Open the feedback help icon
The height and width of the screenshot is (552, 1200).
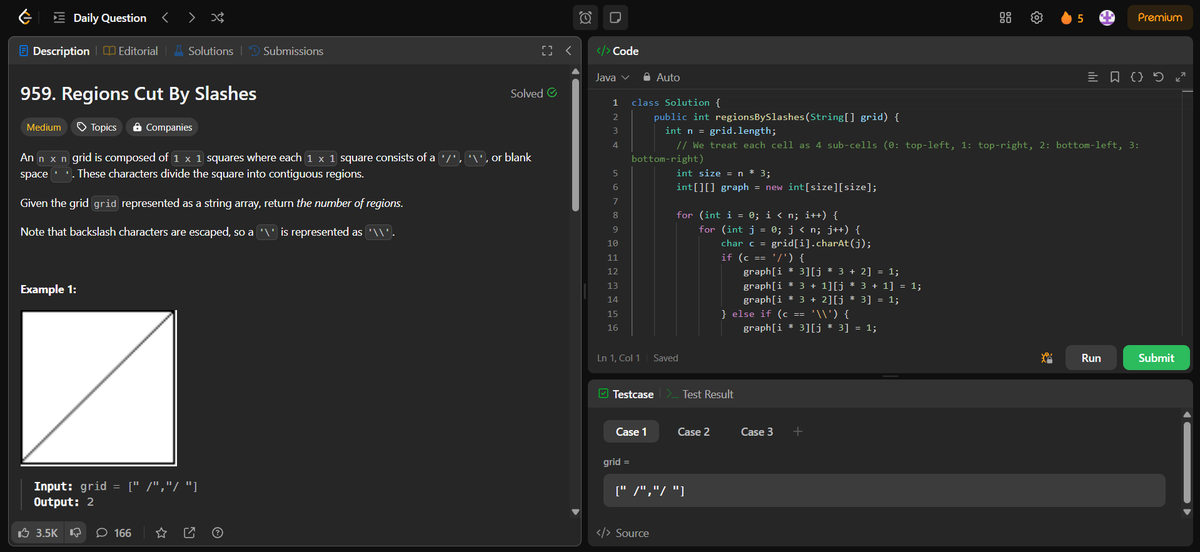pyautogui.click(x=217, y=533)
